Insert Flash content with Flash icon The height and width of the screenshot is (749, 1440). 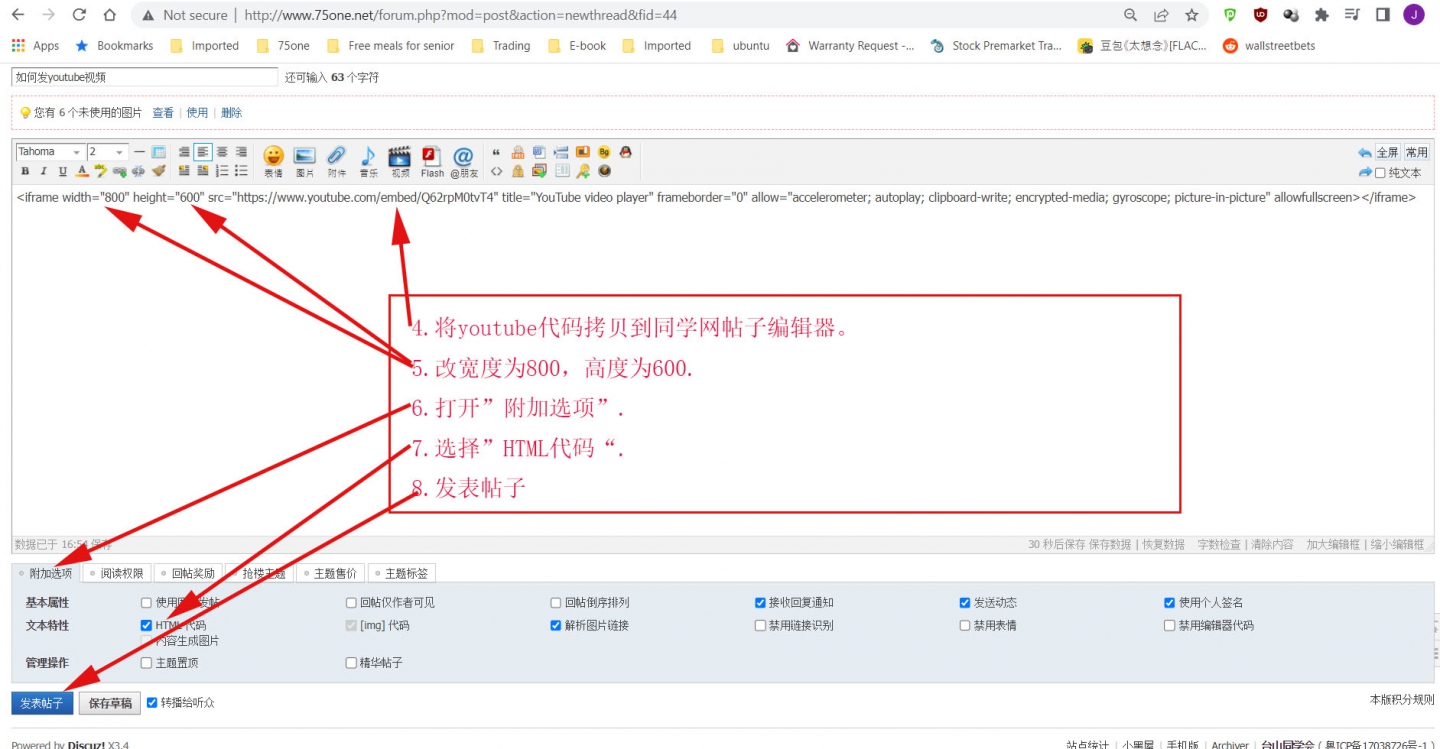point(432,161)
